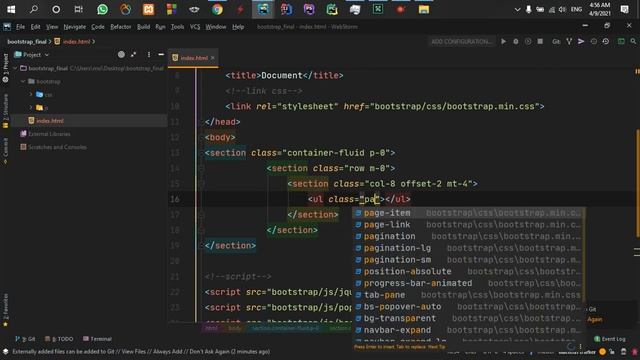Image resolution: width=640 pixels, height=360 pixels.
Task: Choose tab-pane suggestion
Action: pyautogui.click(x=469, y=295)
